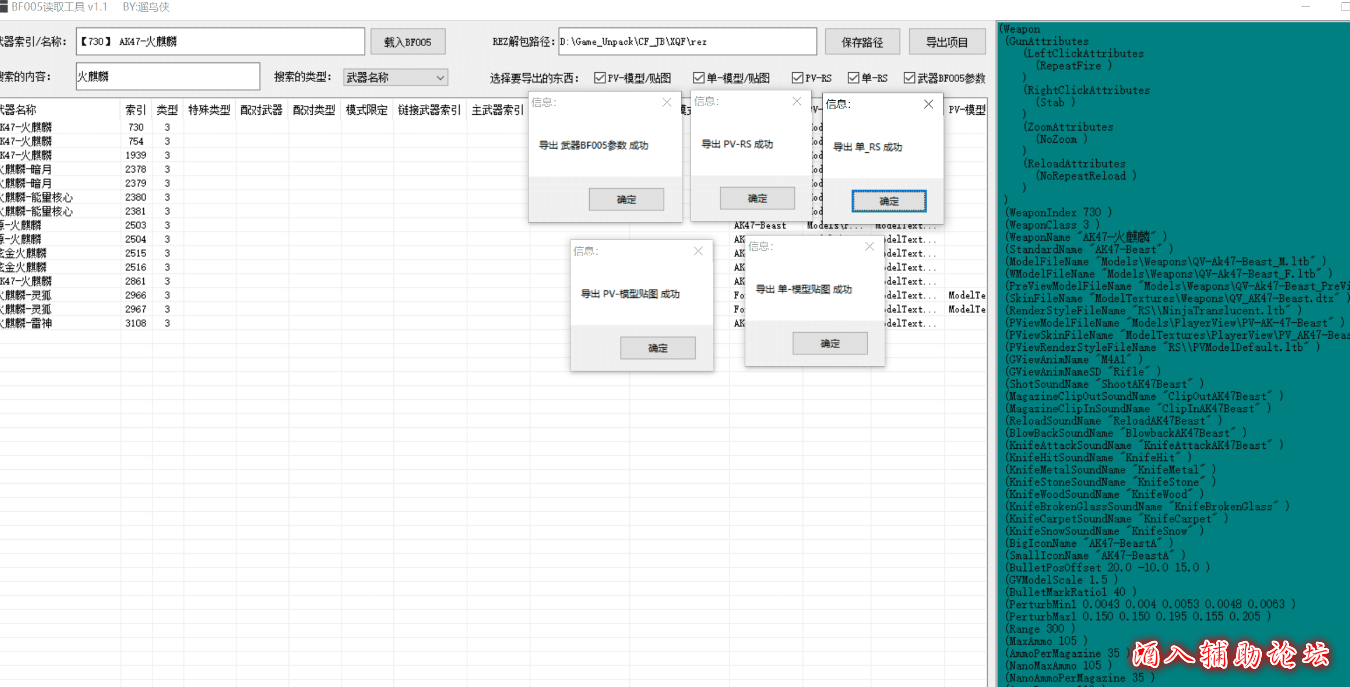Close the '导出 PV-RS 成功' dialog with X
1350x687 pixels.
click(797, 101)
